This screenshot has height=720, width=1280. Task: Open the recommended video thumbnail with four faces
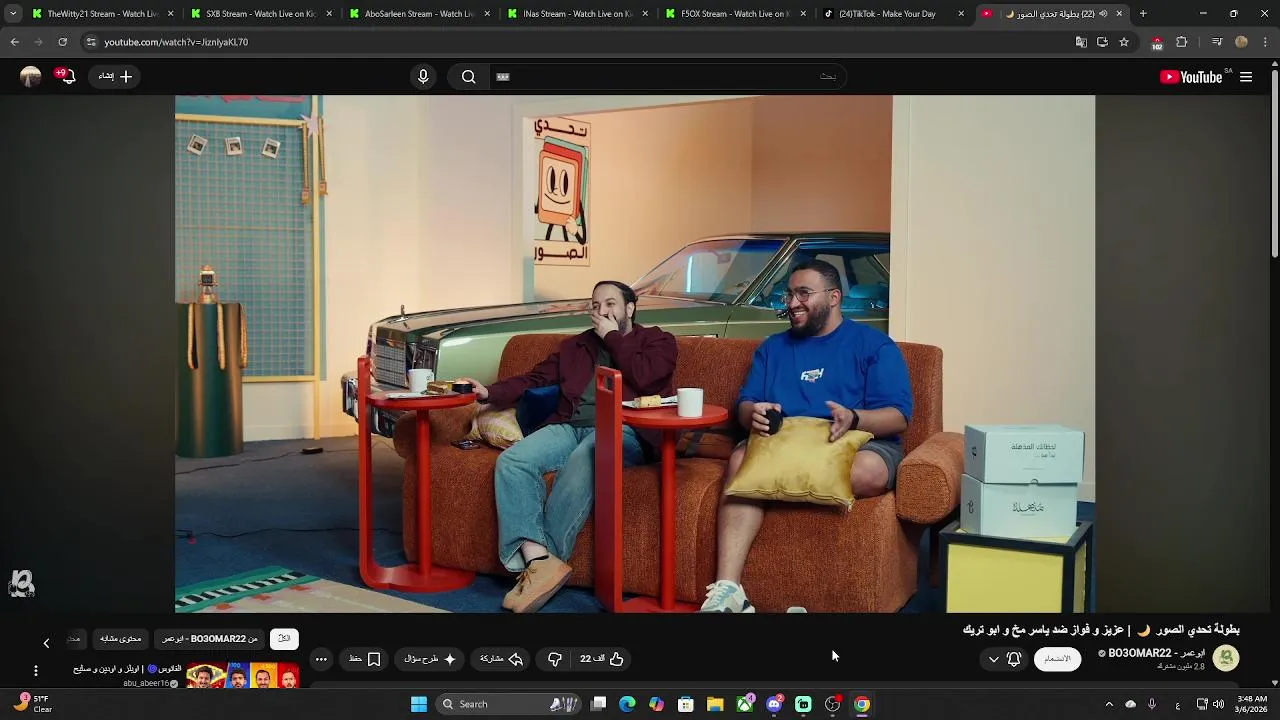pyautogui.click(x=243, y=675)
